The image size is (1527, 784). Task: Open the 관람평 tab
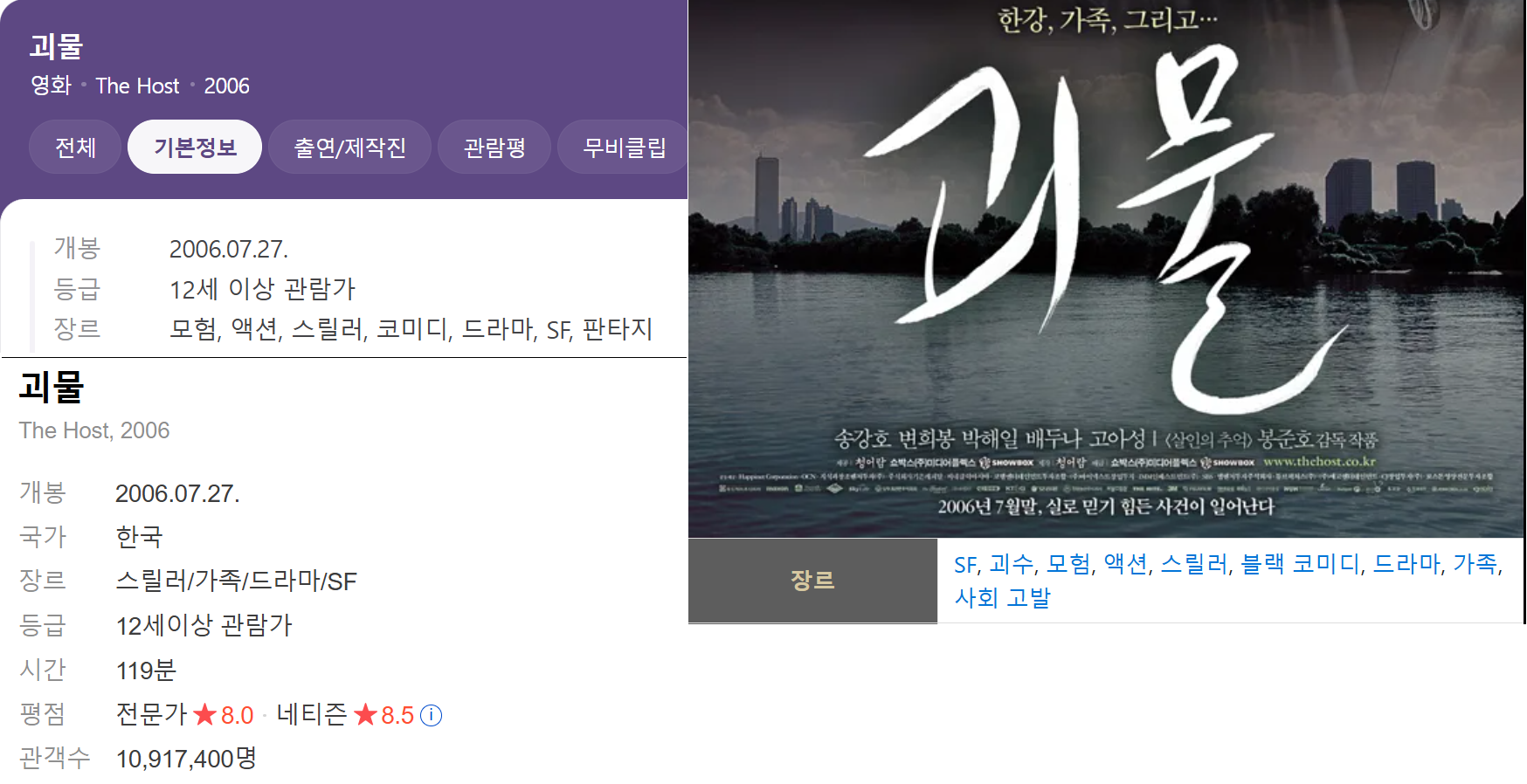tap(494, 147)
